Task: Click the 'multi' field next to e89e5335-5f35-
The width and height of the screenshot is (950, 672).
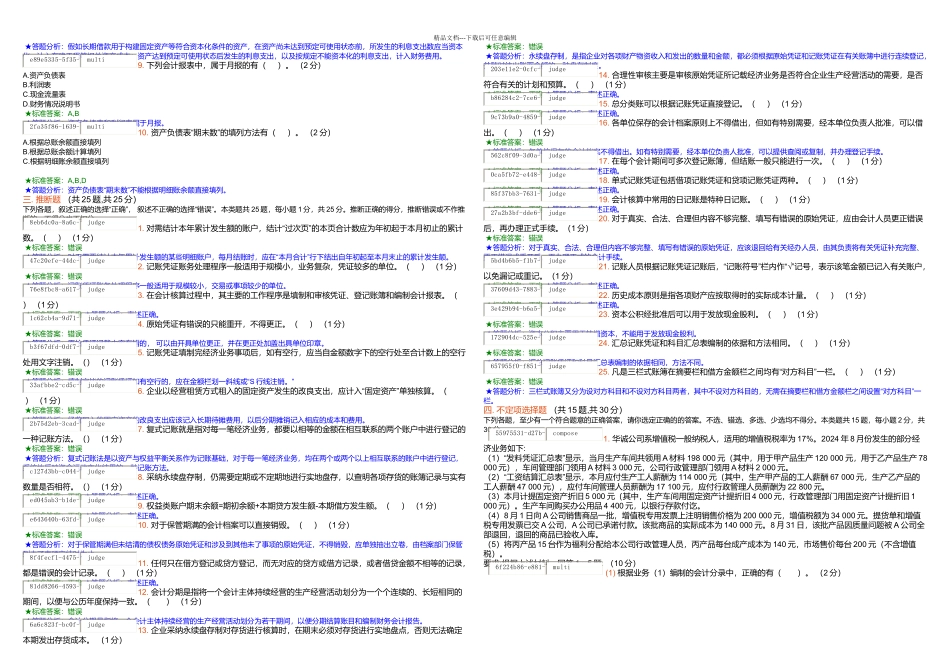Action: click(109, 60)
